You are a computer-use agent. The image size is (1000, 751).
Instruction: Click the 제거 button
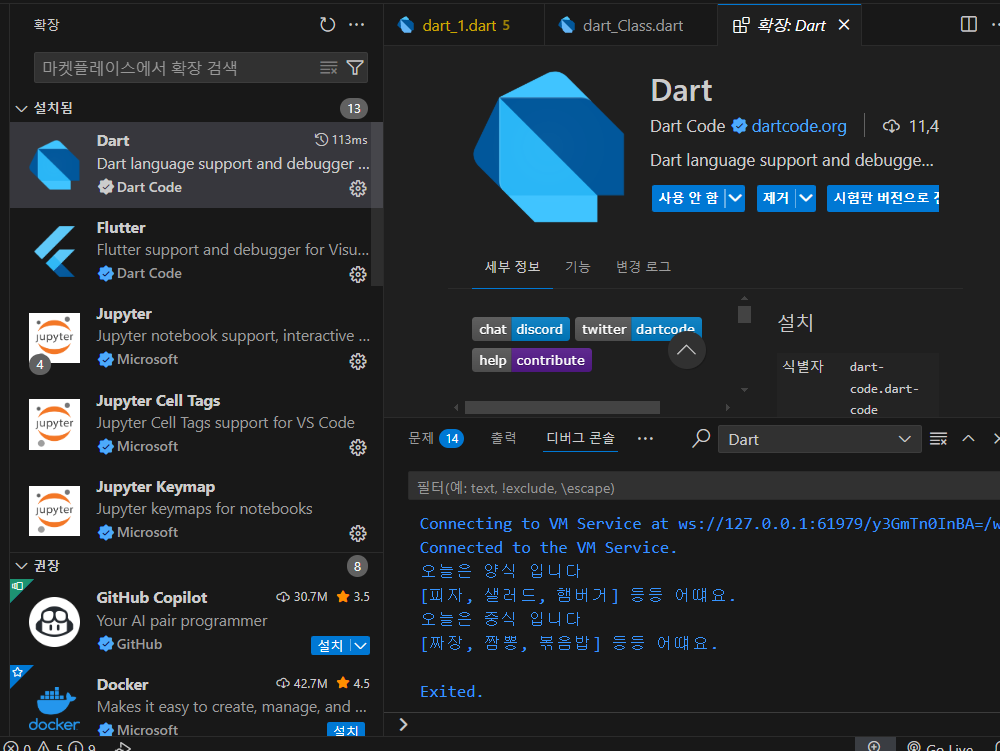point(776,198)
